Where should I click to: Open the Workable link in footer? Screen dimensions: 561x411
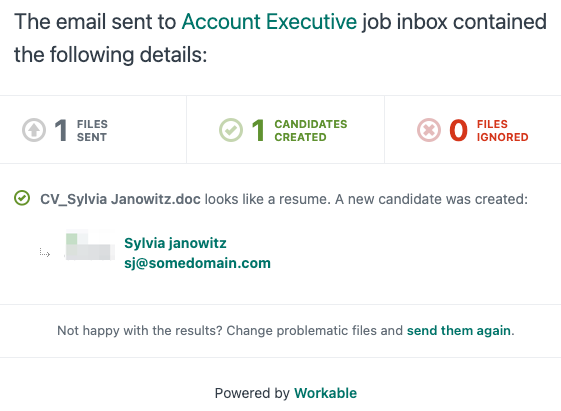(x=326, y=393)
